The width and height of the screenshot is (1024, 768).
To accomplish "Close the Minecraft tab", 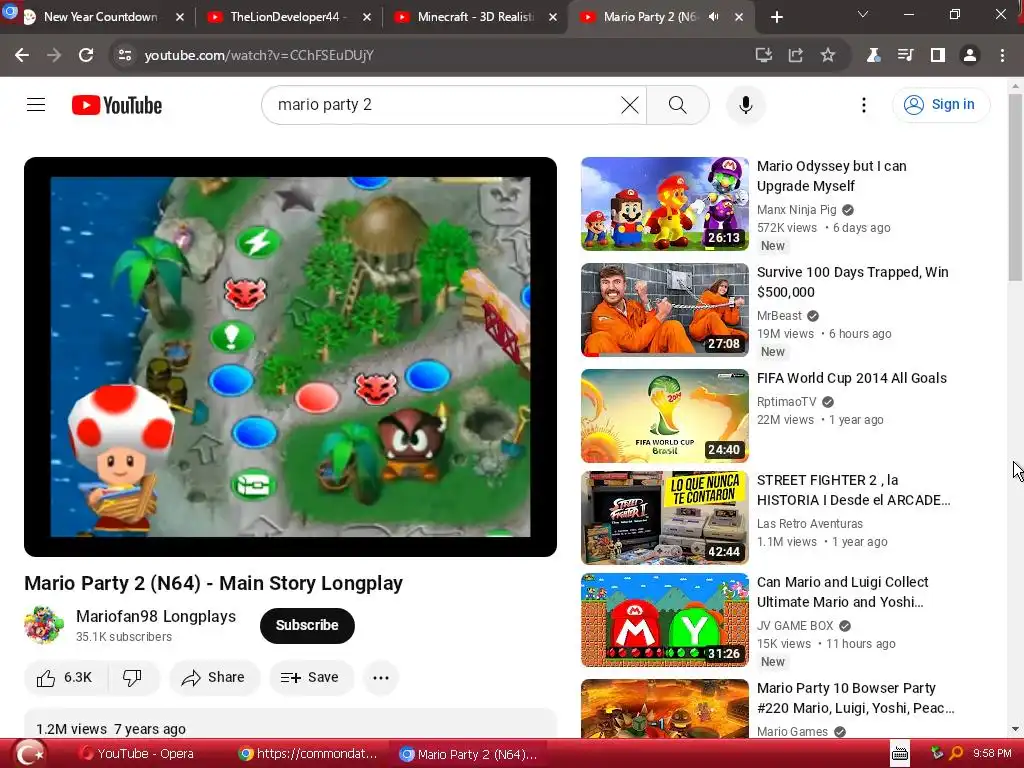I will [552, 18].
